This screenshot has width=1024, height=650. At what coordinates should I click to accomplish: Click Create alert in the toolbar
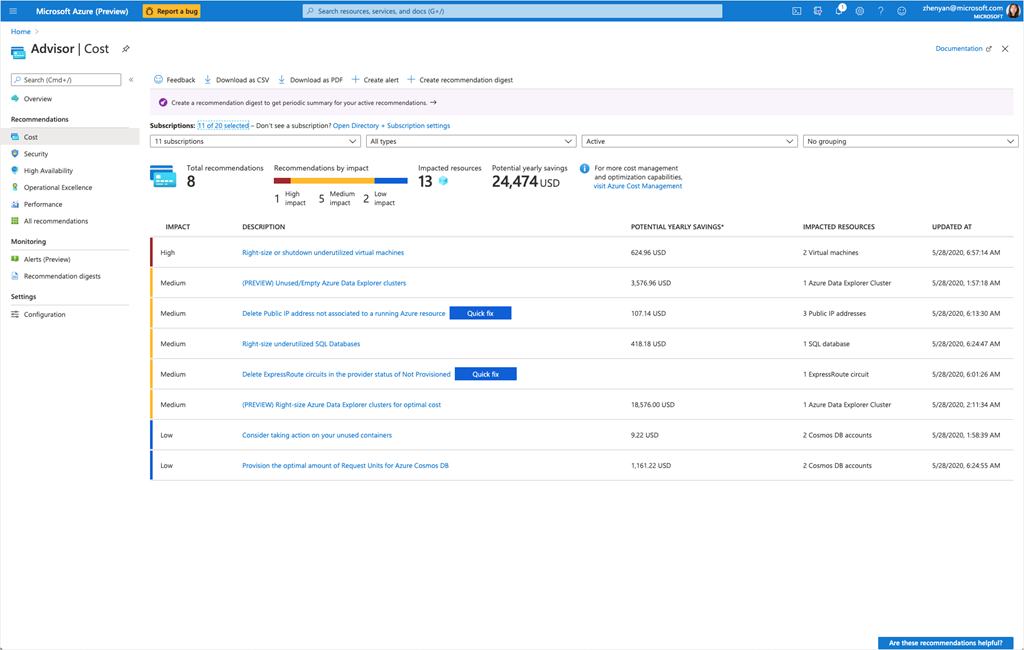[x=375, y=80]
